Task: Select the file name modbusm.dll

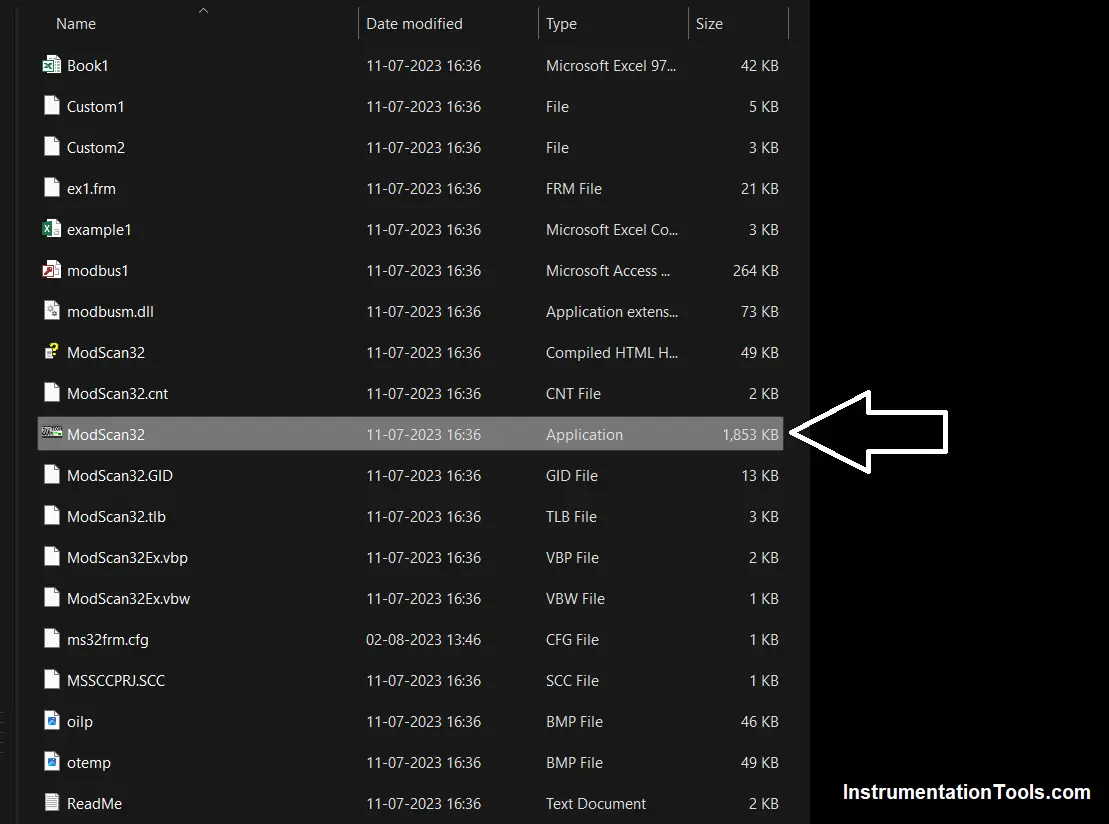Action: tap(110, 312)
